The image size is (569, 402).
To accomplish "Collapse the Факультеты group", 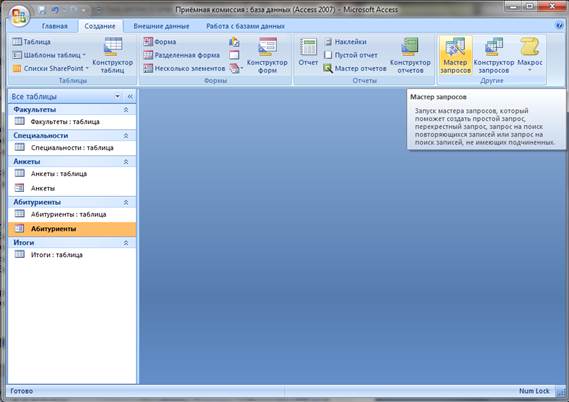I will point(126,109).
